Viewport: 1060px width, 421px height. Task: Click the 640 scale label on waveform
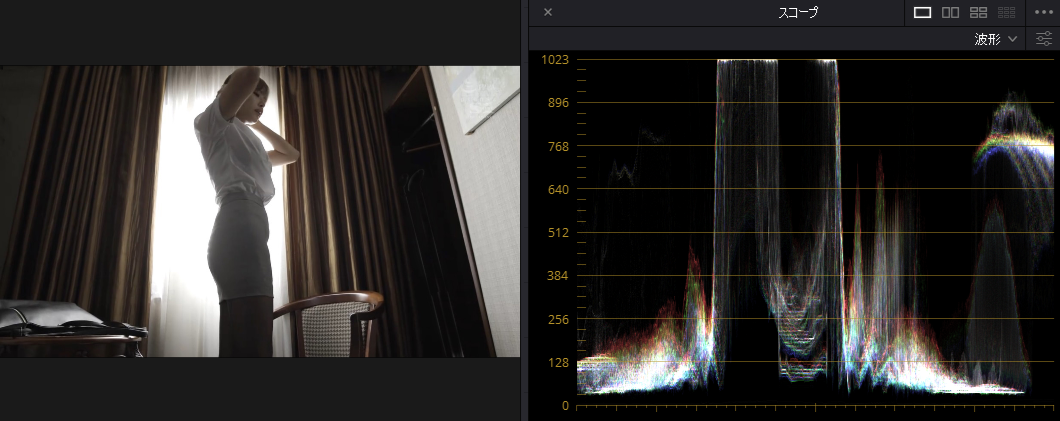[x=558, y=189]
